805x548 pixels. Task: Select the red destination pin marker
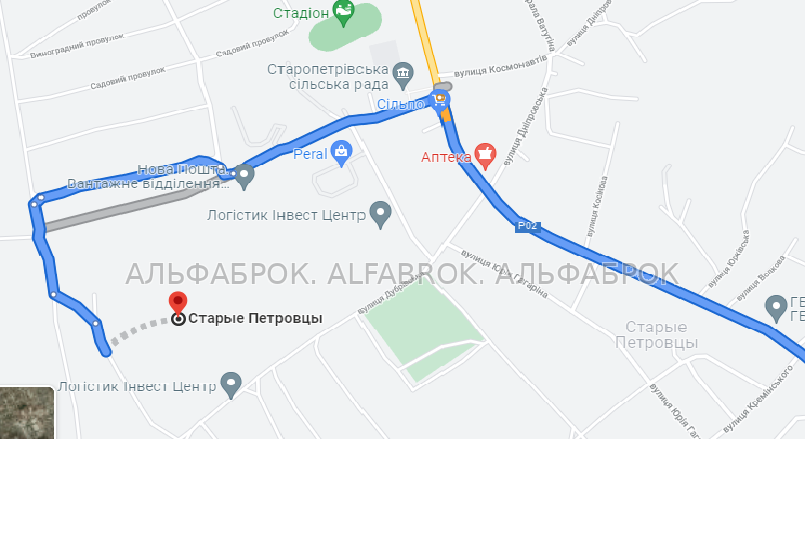click(178, 304)
